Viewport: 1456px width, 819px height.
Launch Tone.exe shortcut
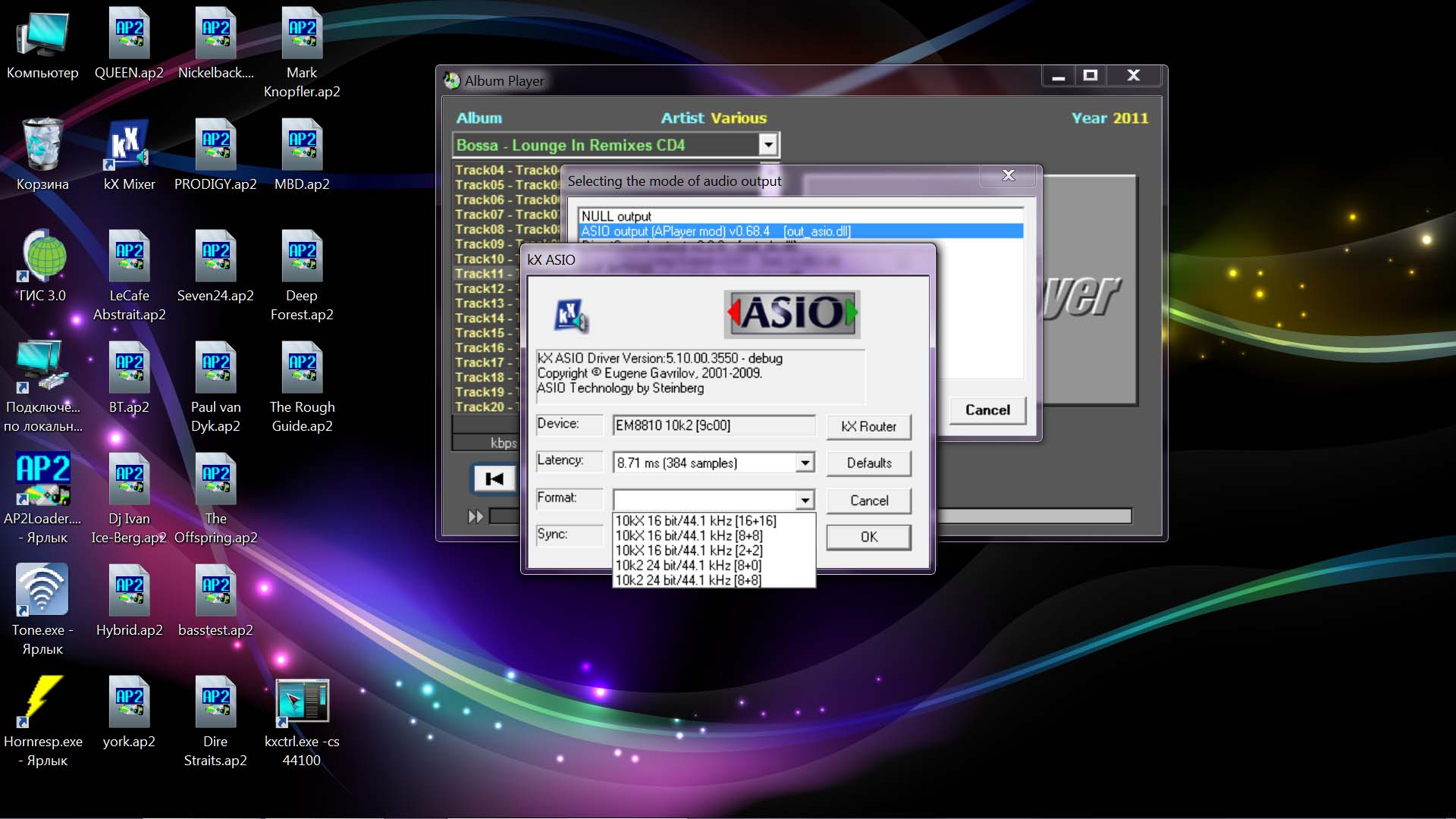[x=42, y=590]
